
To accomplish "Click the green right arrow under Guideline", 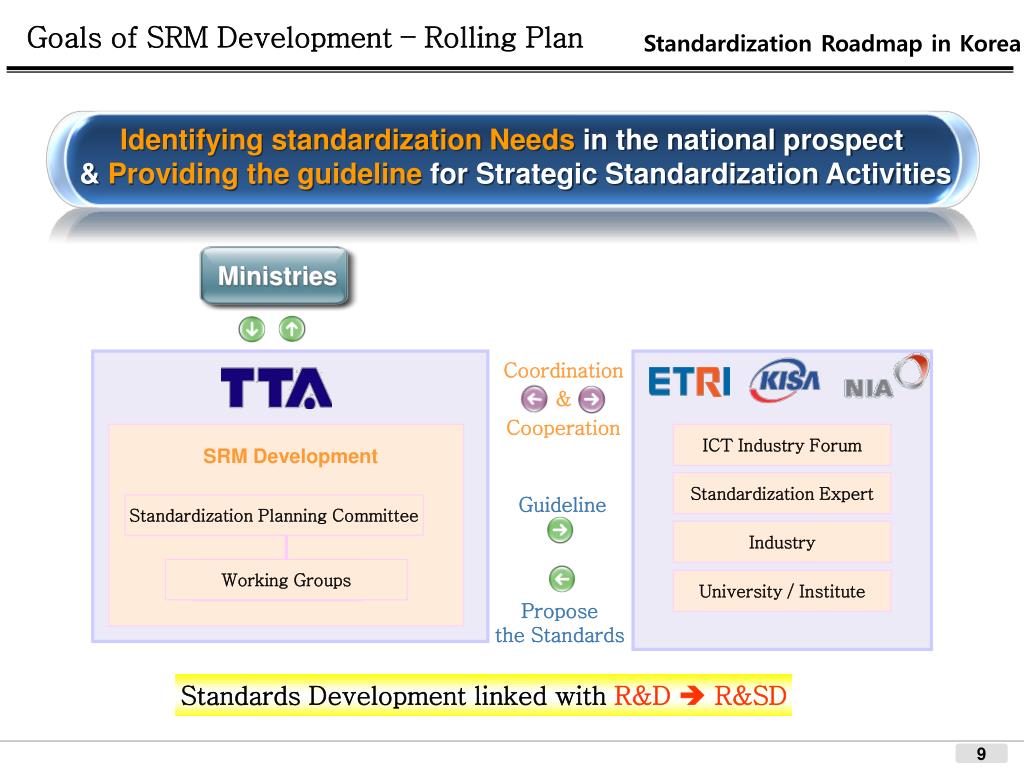I will click(560, 530).
